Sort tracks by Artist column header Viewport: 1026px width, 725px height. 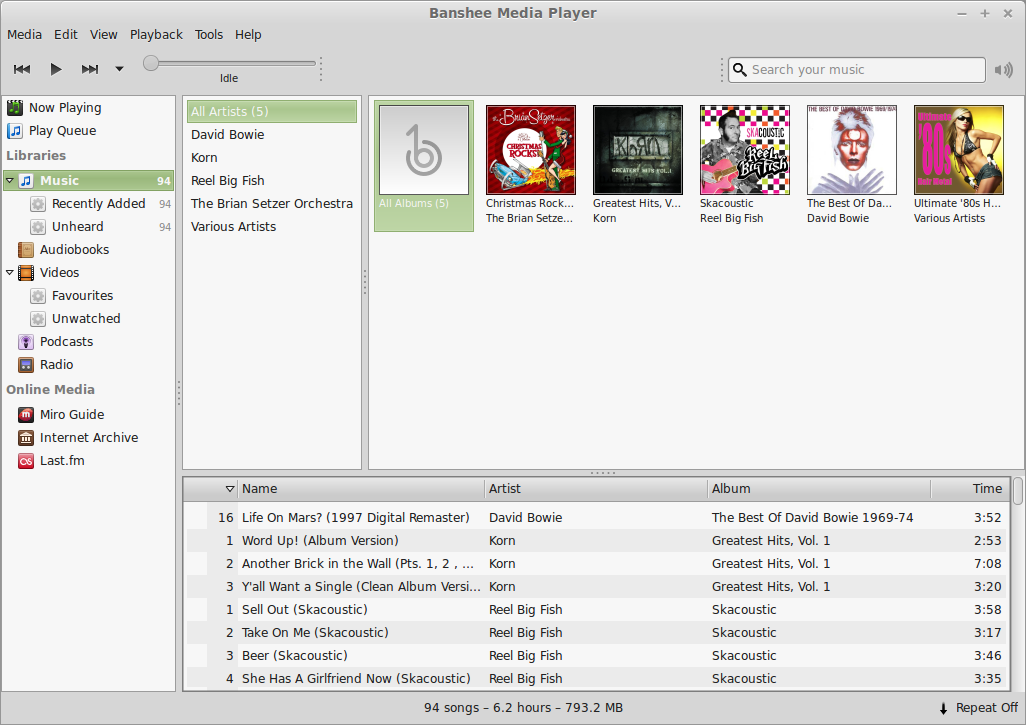(x=596, y=489)
